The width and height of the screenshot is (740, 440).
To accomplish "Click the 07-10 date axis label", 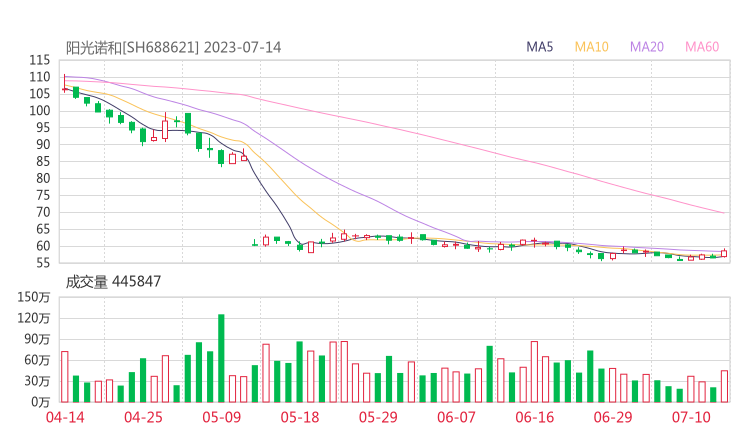I will click(x=691, y=417).
